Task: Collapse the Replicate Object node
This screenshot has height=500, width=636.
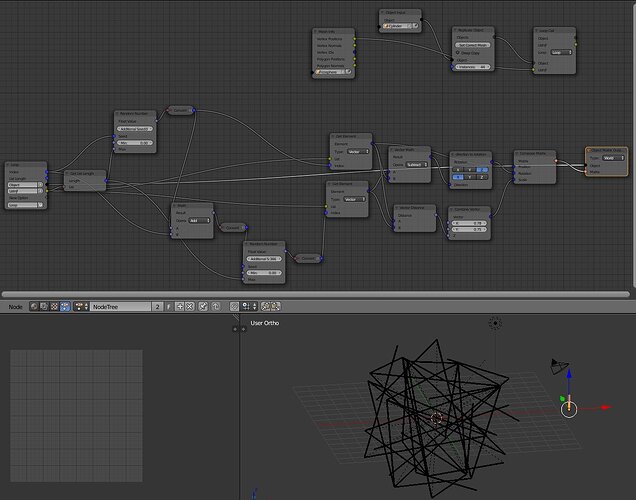Action: (x=455, y=30)
